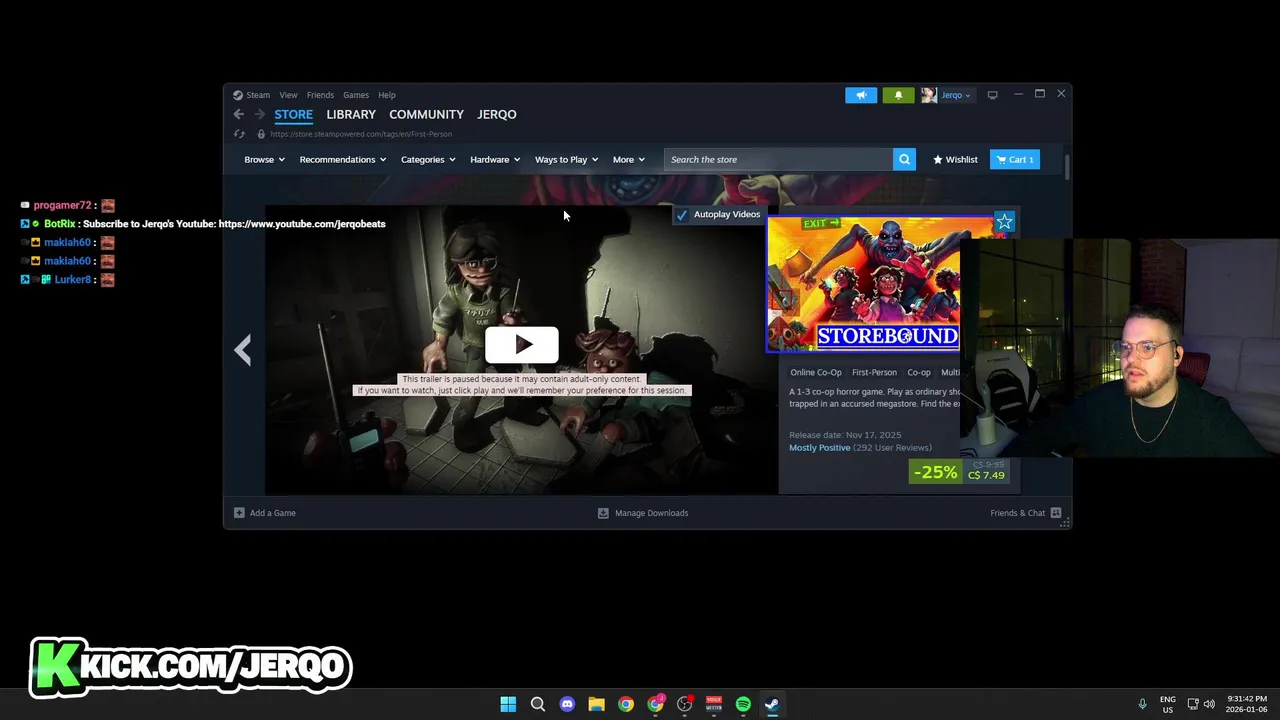Click the Online Co-Op tag

[x=816, y=373]
